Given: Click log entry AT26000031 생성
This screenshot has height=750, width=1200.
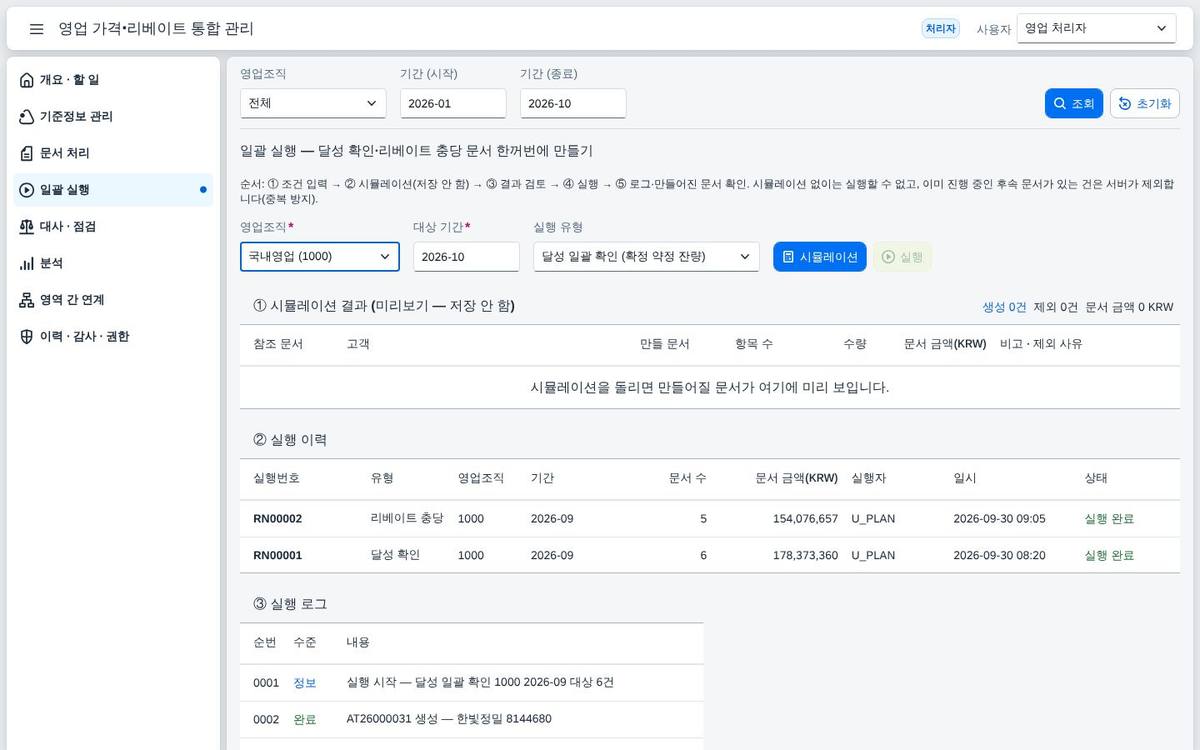Looking at the screenshot, I should (x=448, y=719).
